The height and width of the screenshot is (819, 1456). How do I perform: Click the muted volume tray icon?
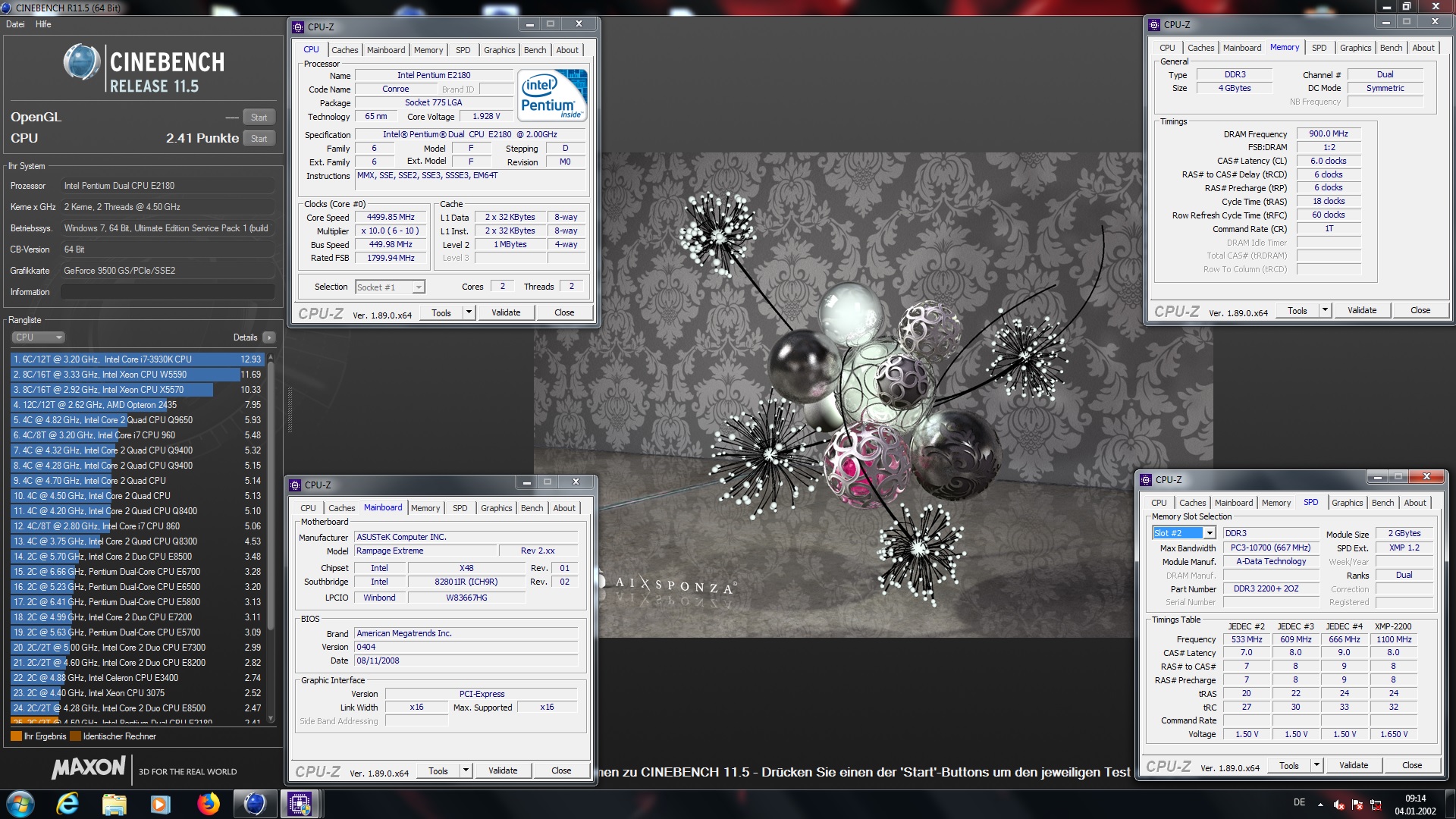(x=1339, y=805)
